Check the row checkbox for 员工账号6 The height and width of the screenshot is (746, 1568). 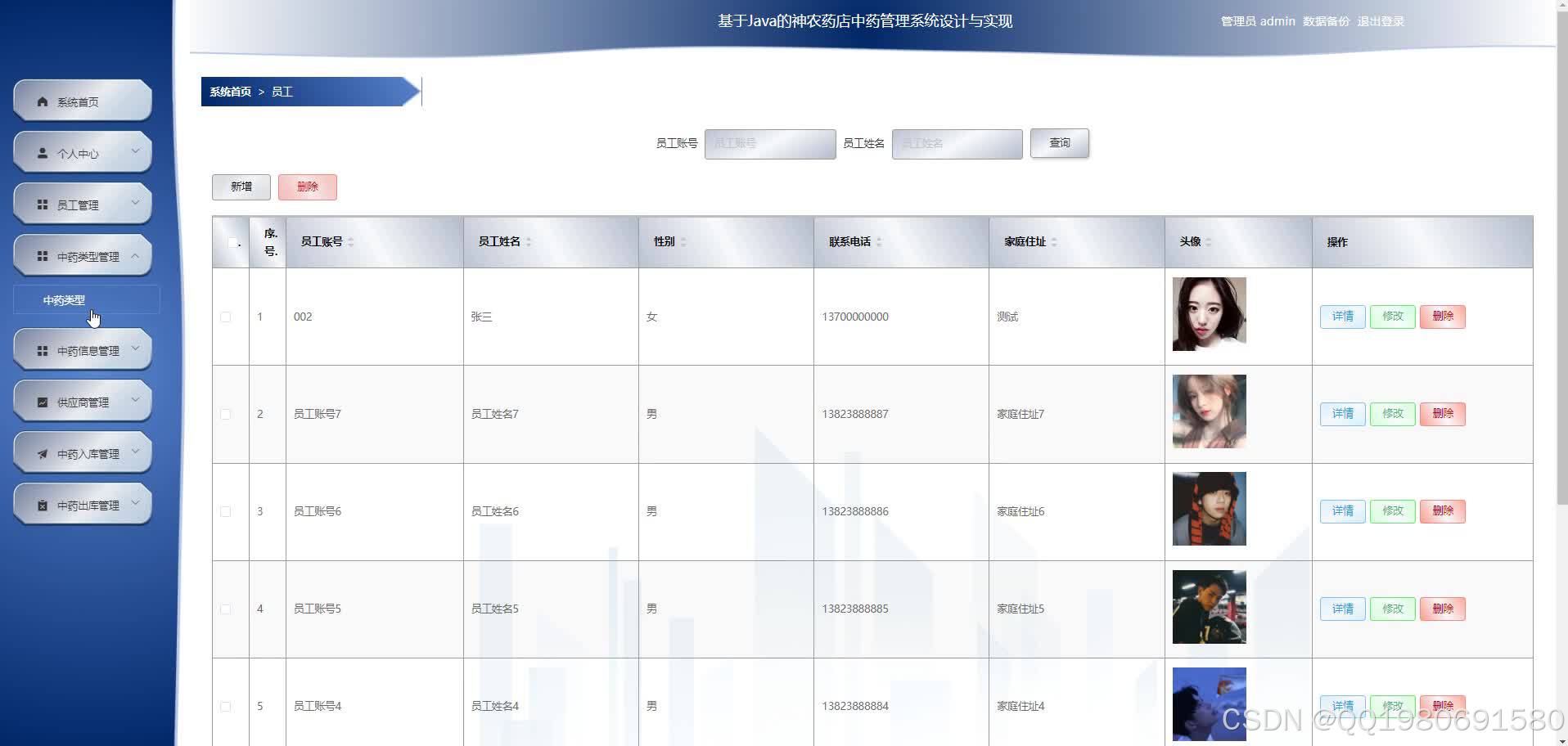click(226, 511)
